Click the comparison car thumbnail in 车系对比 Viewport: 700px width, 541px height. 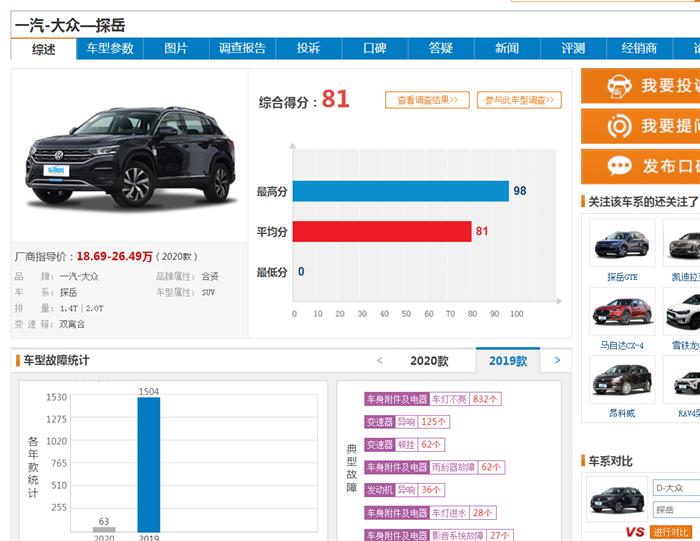[x=617, y=499]
